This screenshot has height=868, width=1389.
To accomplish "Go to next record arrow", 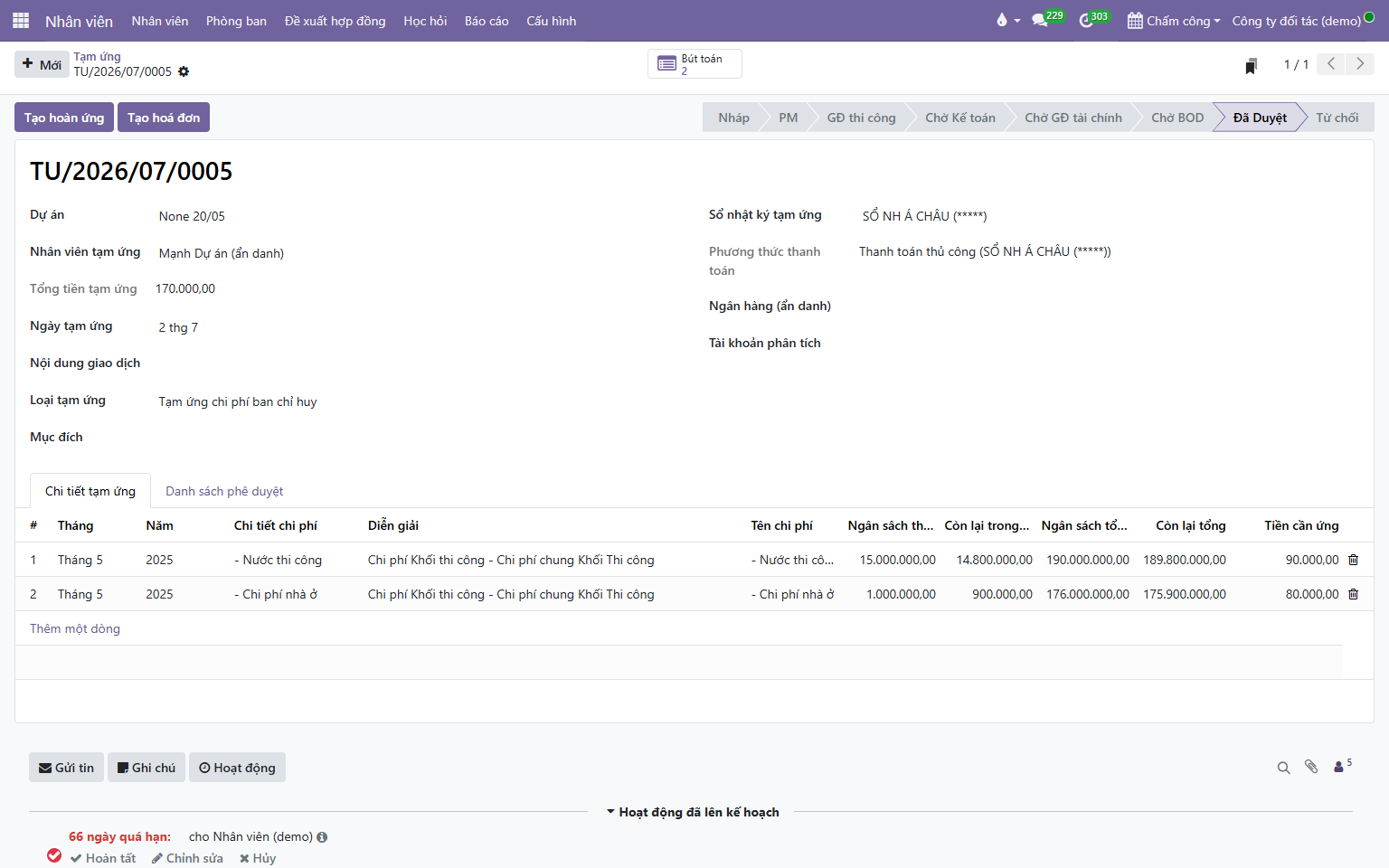I will (1360, 64).
